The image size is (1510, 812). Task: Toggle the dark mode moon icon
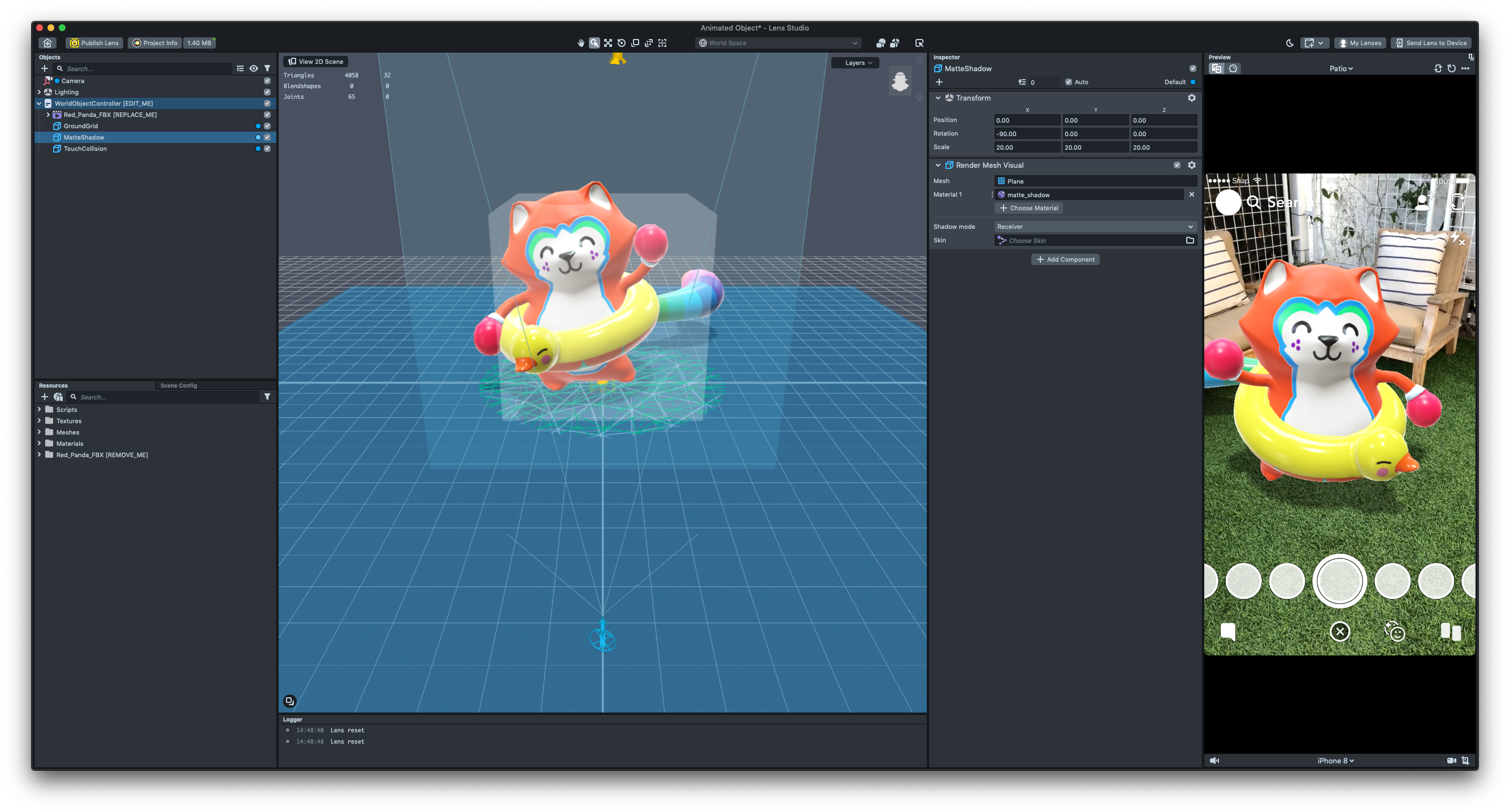click(x=1289, y=43)
